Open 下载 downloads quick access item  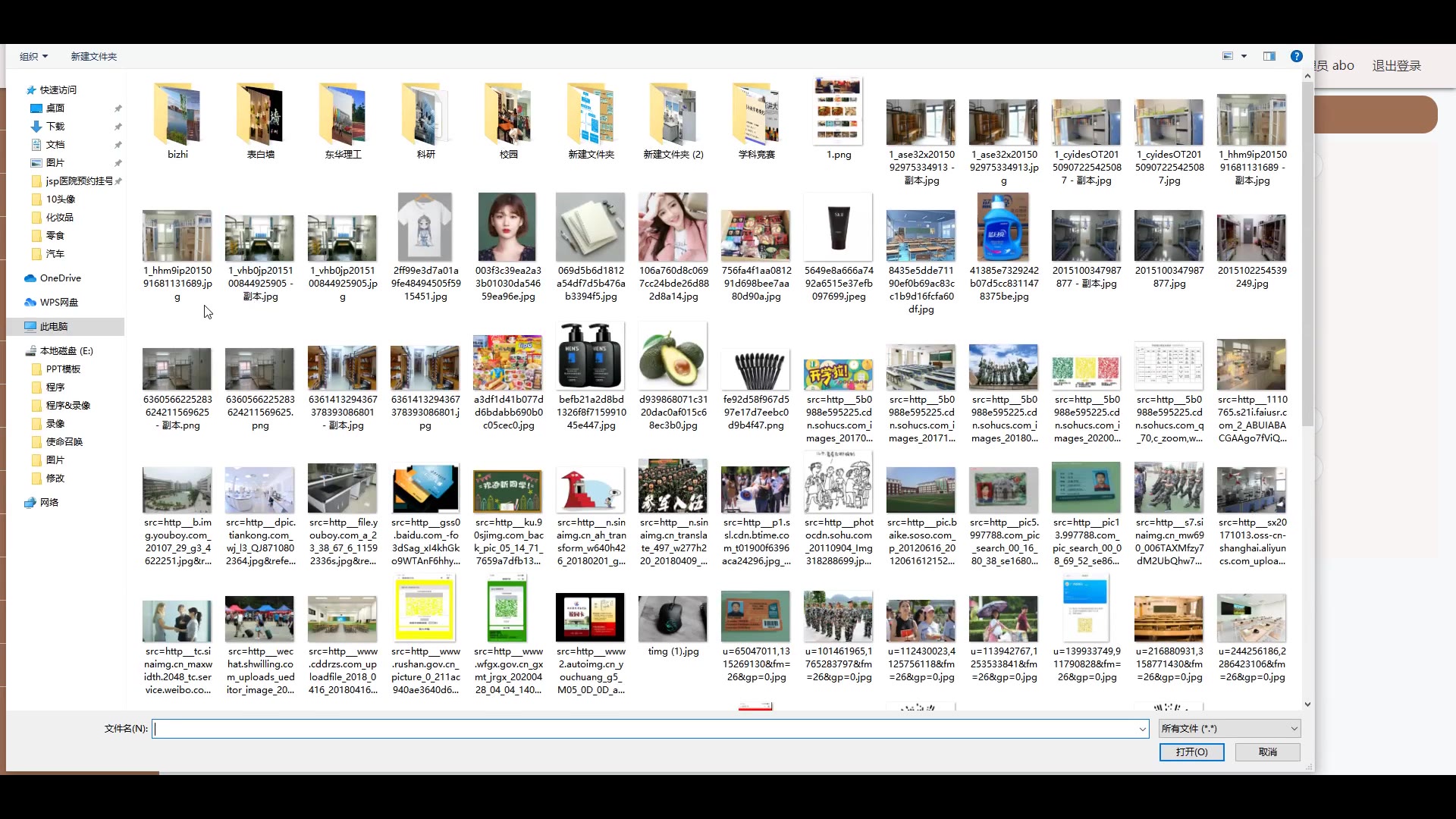tap(55, 127)
